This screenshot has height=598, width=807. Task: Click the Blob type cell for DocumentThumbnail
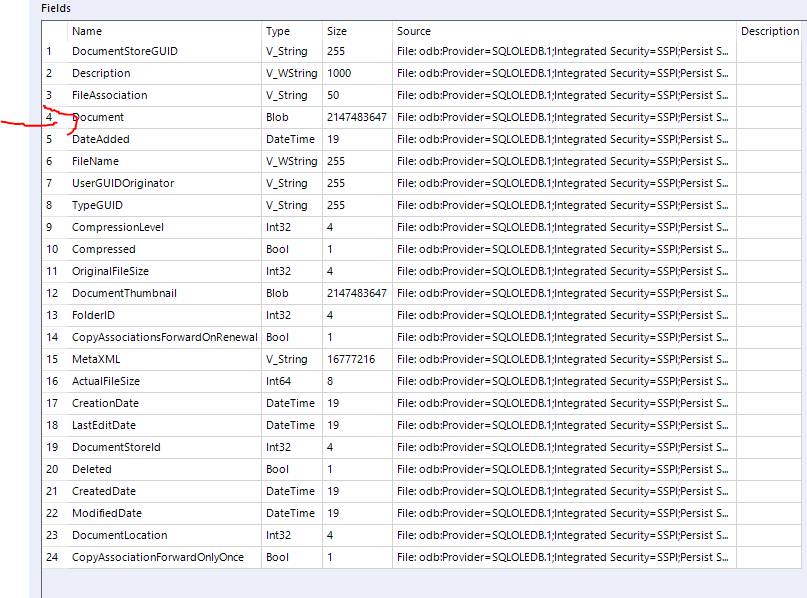coord(277,293)
